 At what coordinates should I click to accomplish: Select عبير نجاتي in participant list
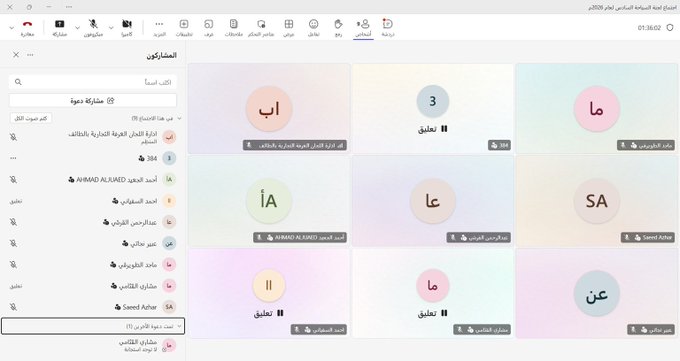93,243
